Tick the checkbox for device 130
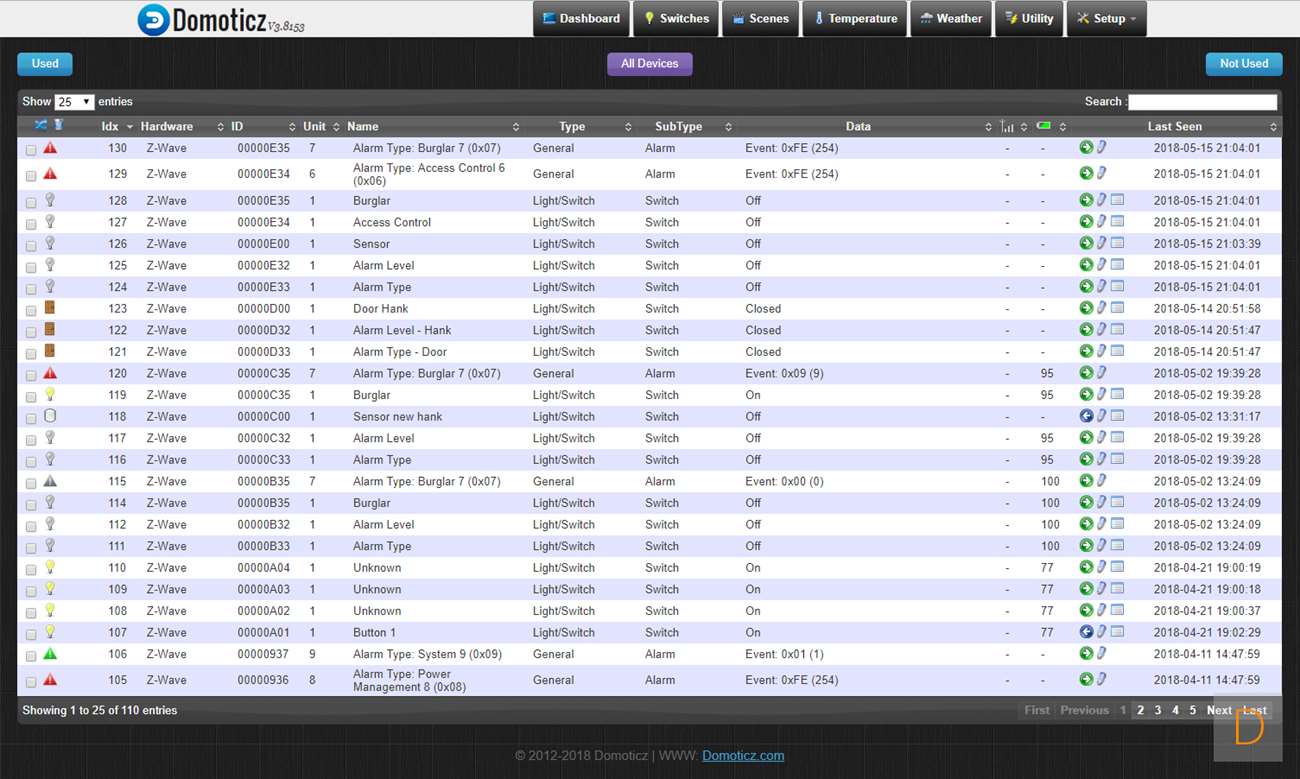 pos(31,150)
